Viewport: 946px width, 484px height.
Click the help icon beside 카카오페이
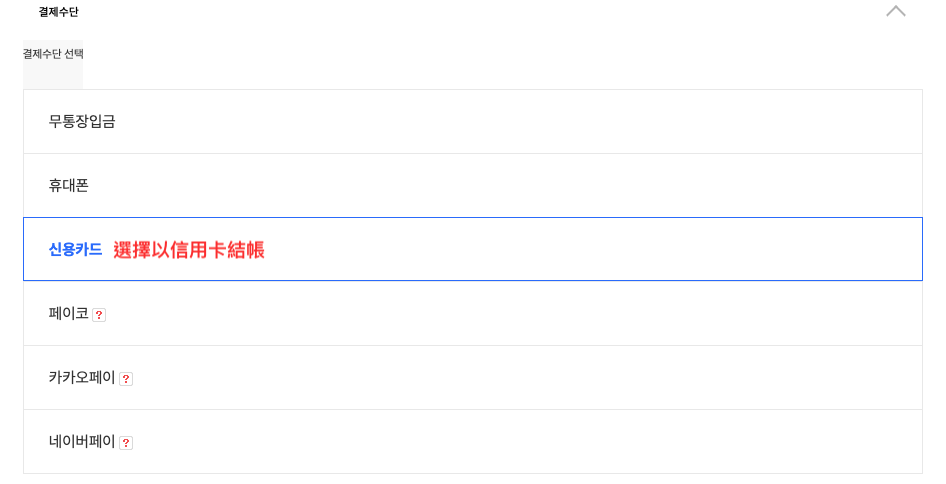click(x=126, y=379)
